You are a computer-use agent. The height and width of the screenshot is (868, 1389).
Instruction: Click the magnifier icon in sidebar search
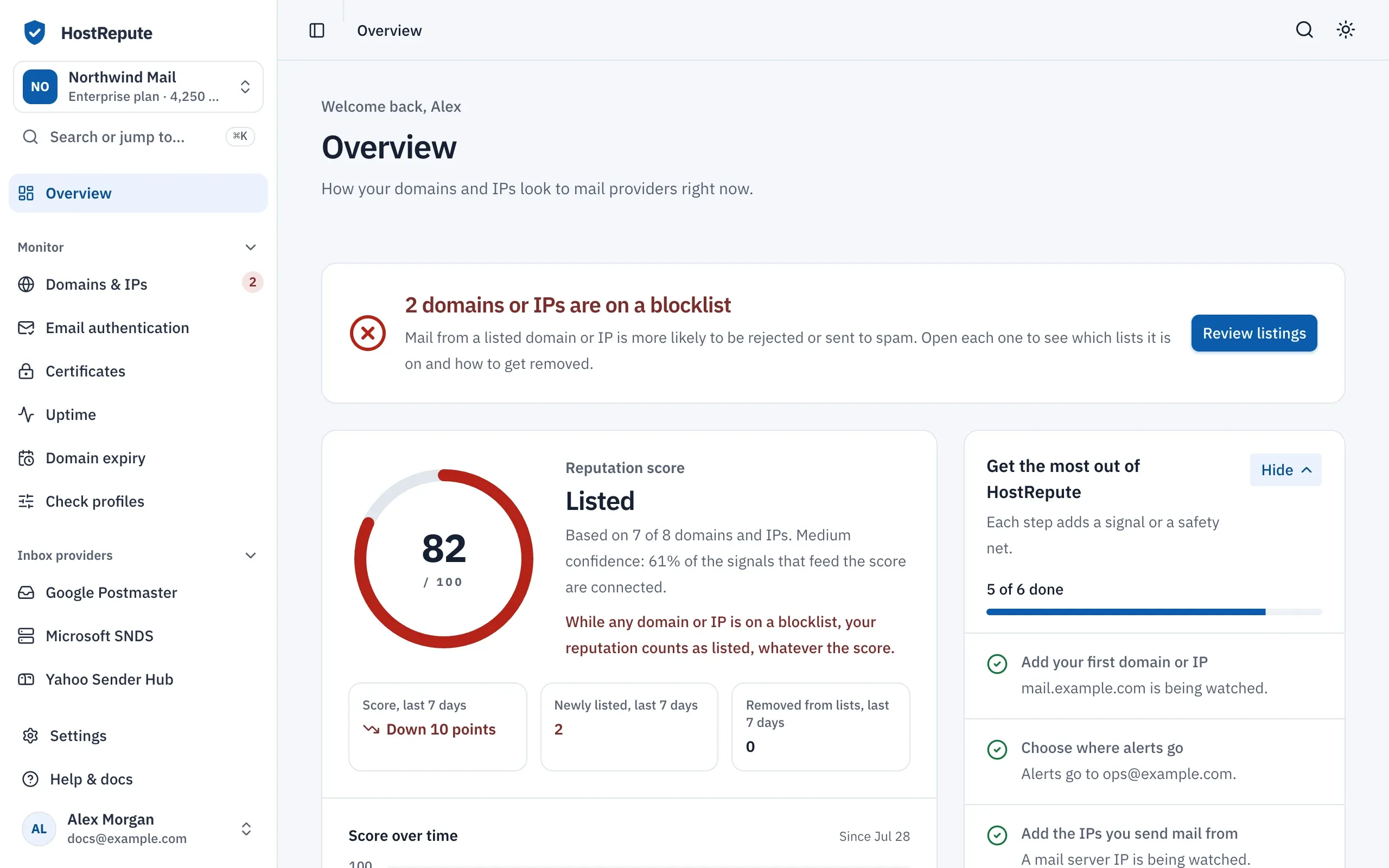coord(30,137)
